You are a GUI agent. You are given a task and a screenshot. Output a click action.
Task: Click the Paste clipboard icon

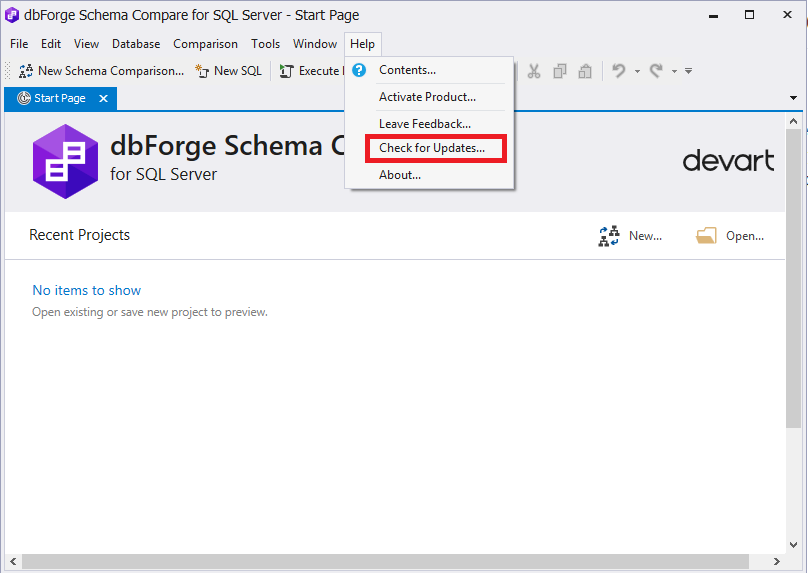pos(585,71)
